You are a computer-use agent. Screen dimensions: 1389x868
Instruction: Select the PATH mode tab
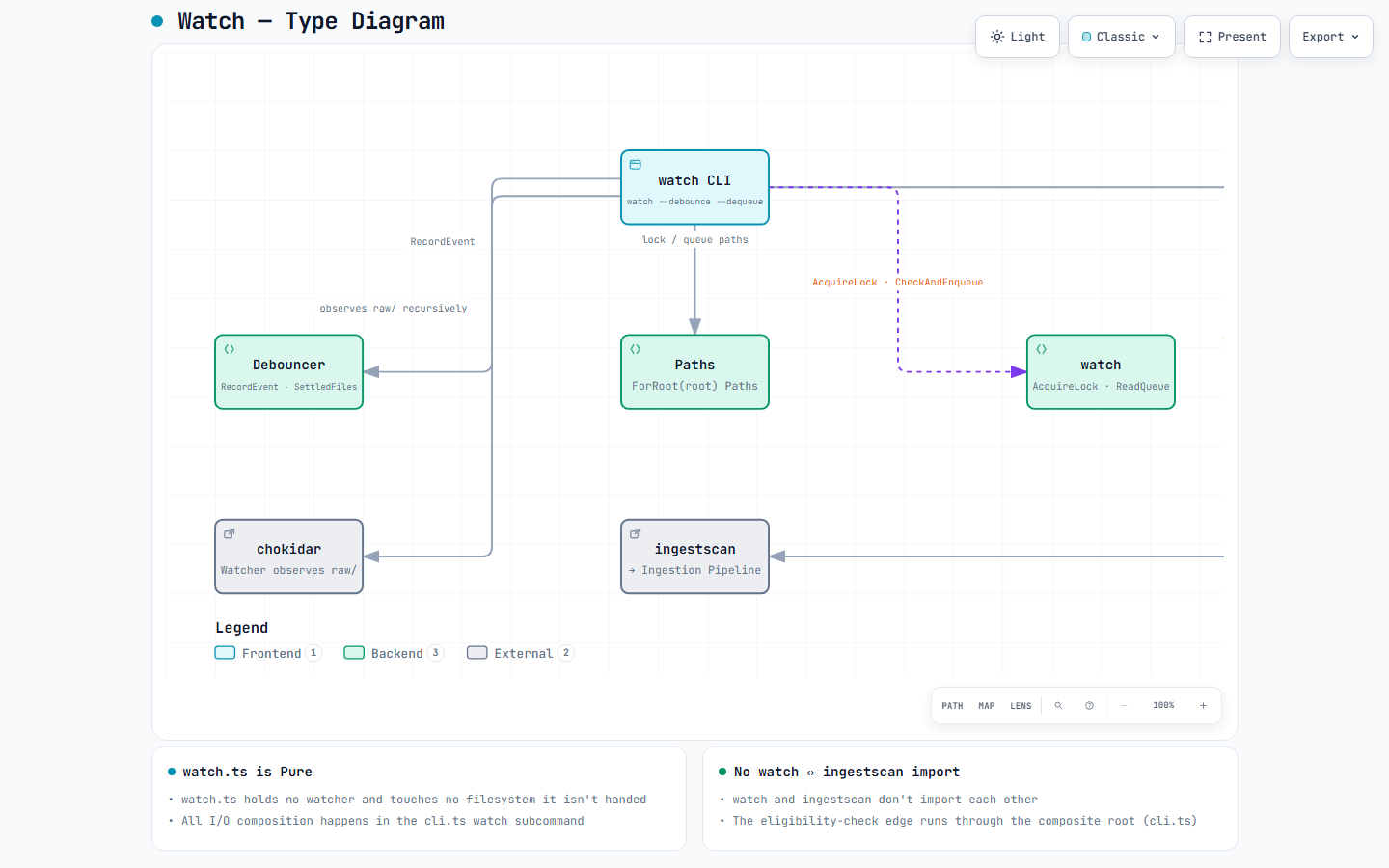(952, 706)
